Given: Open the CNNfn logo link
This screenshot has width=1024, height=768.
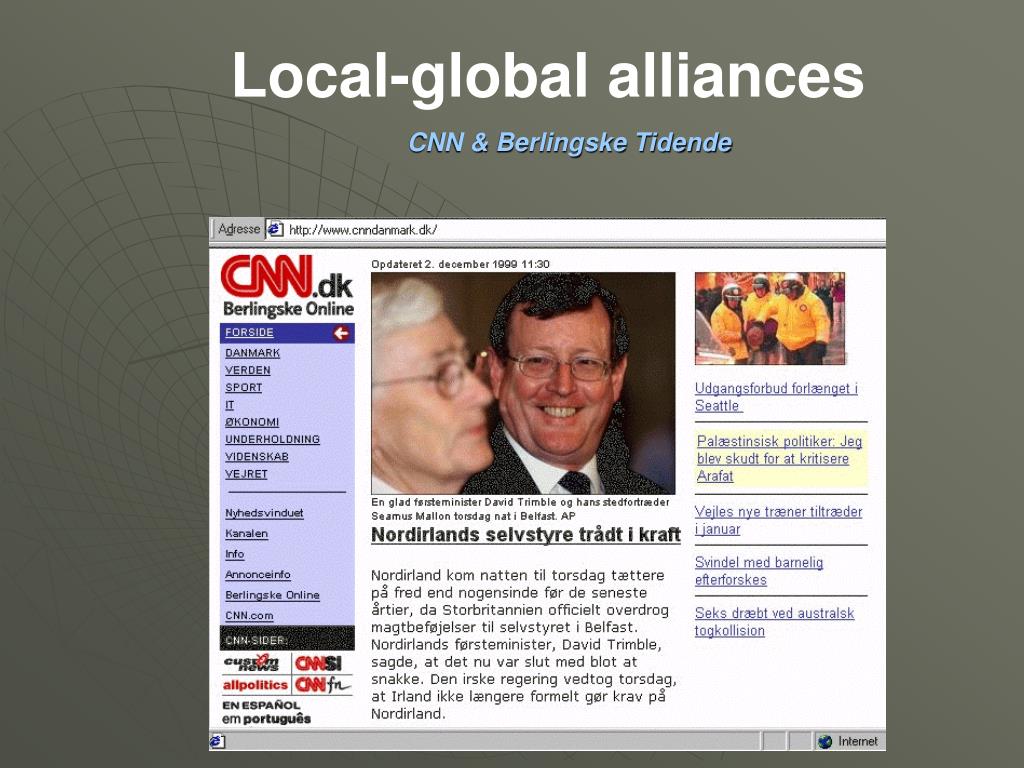Looking at the screenshot, I should [322, 684].
